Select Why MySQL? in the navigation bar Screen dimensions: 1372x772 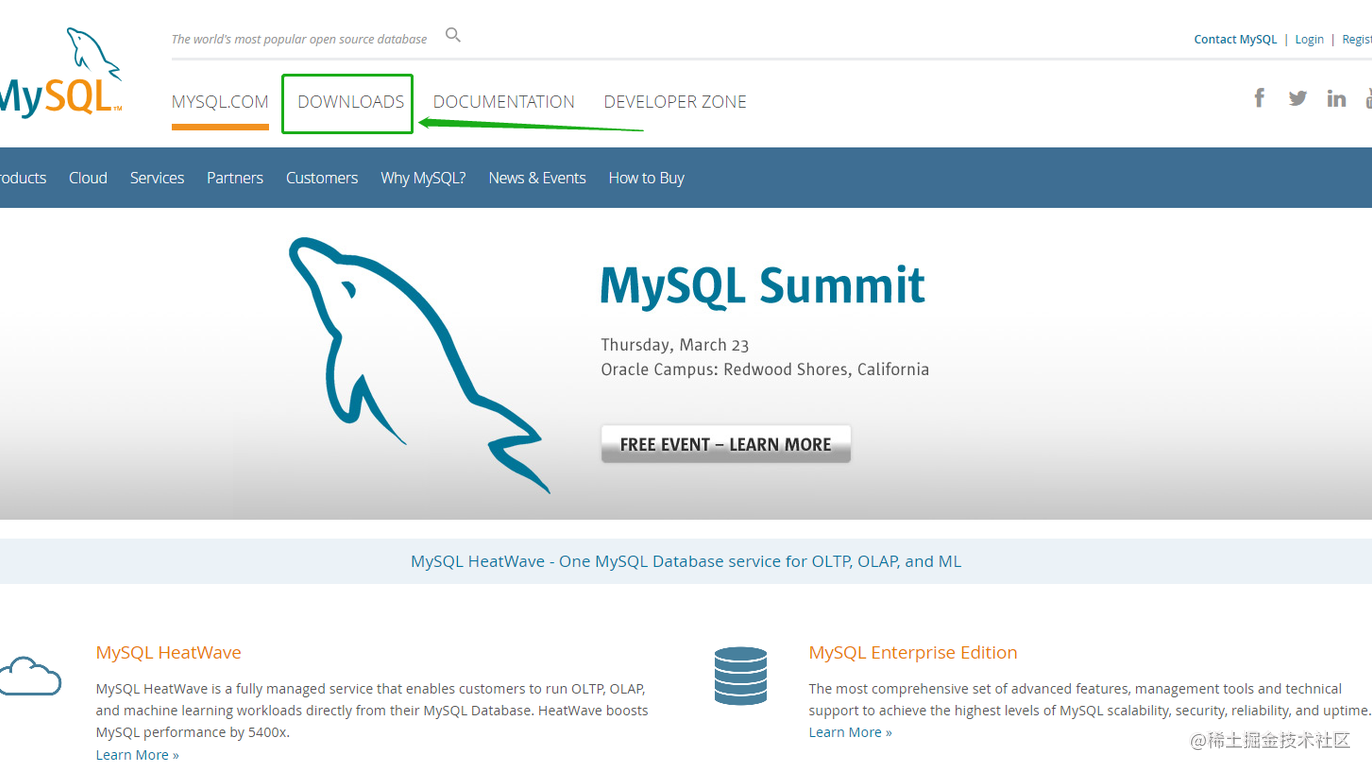[x=423, y=177]
